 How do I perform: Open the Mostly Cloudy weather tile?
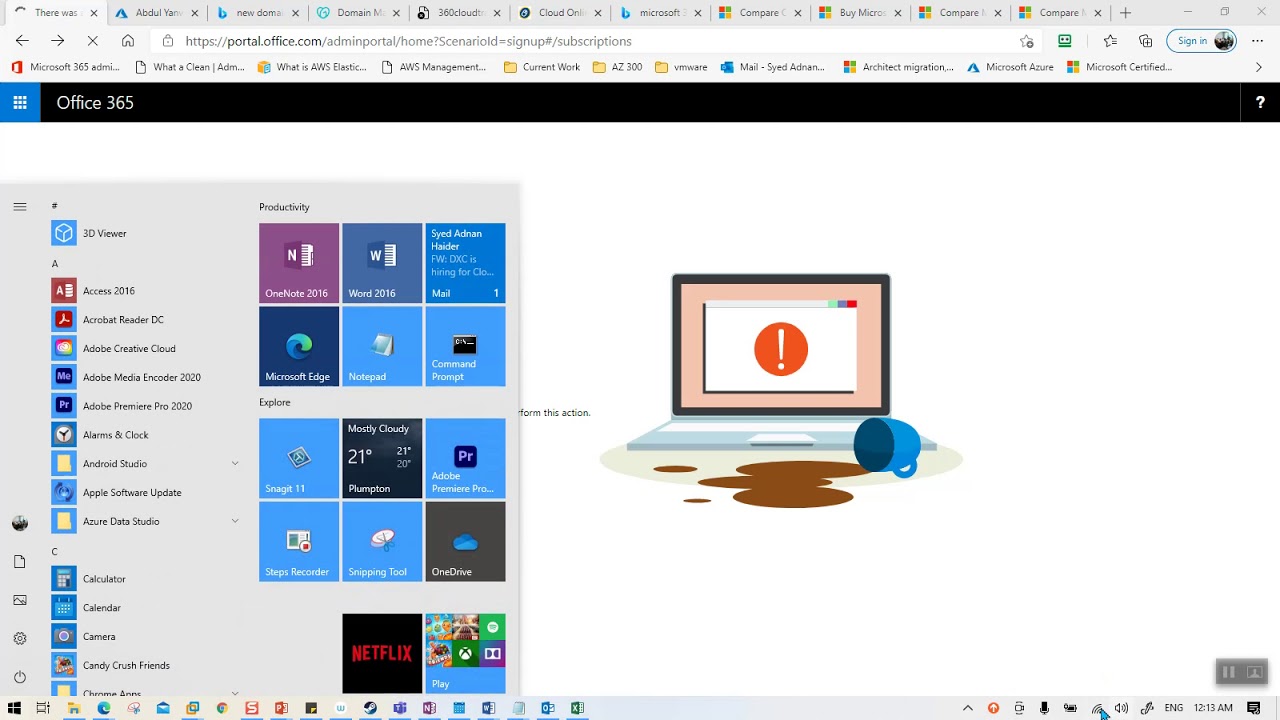coord(382,458)
